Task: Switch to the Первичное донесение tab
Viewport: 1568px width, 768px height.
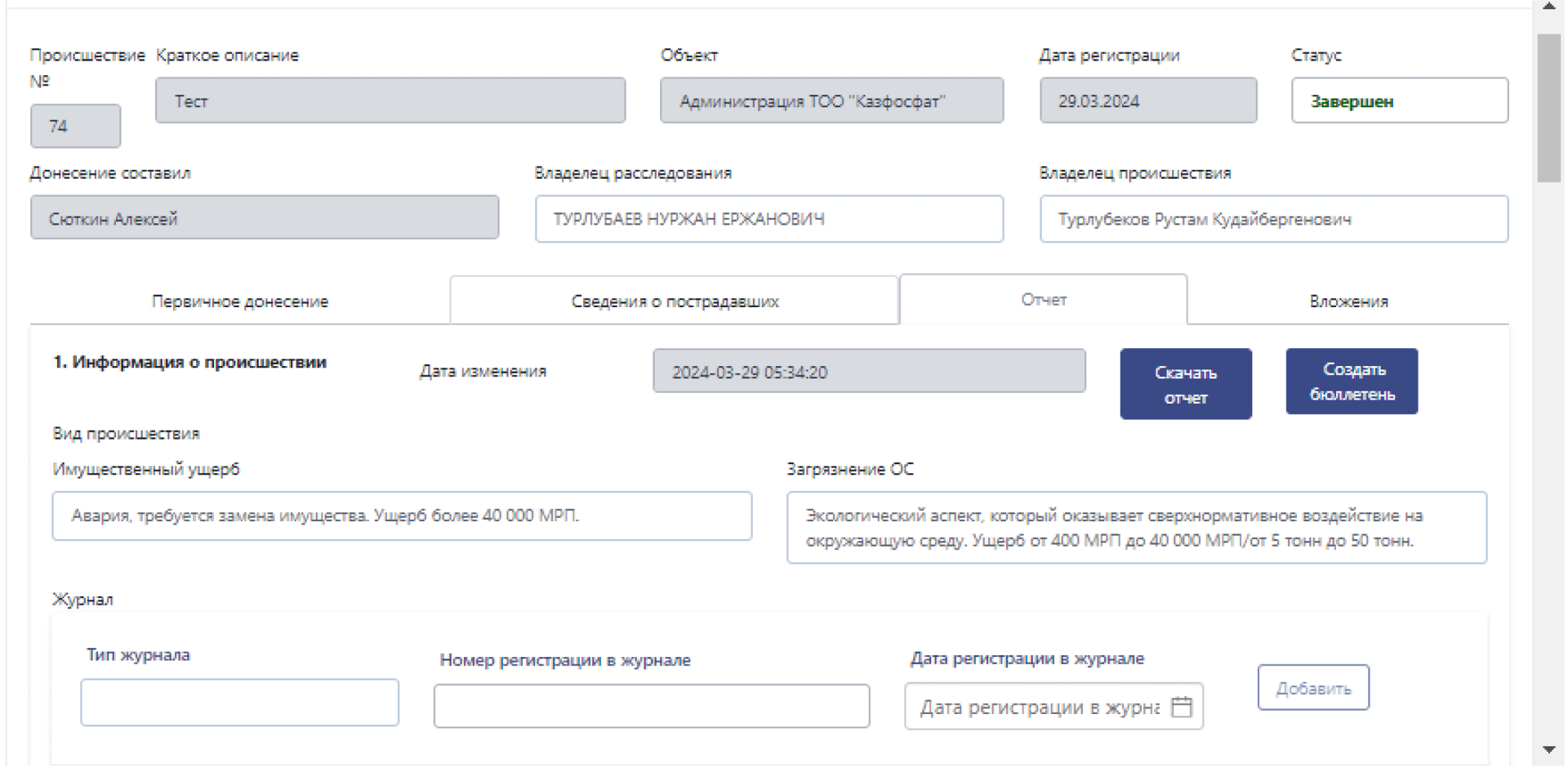Action: coord(240,301)
